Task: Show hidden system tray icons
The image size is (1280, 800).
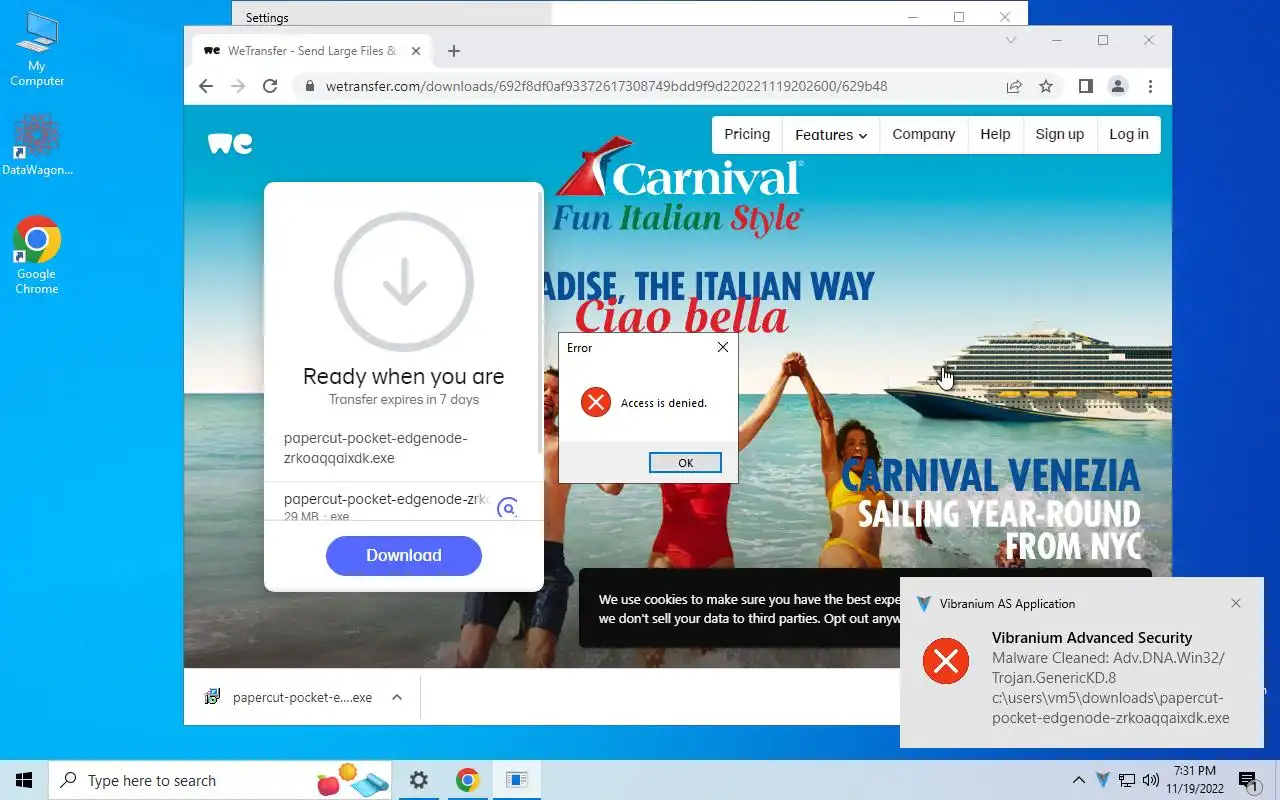Action: 1078,780
